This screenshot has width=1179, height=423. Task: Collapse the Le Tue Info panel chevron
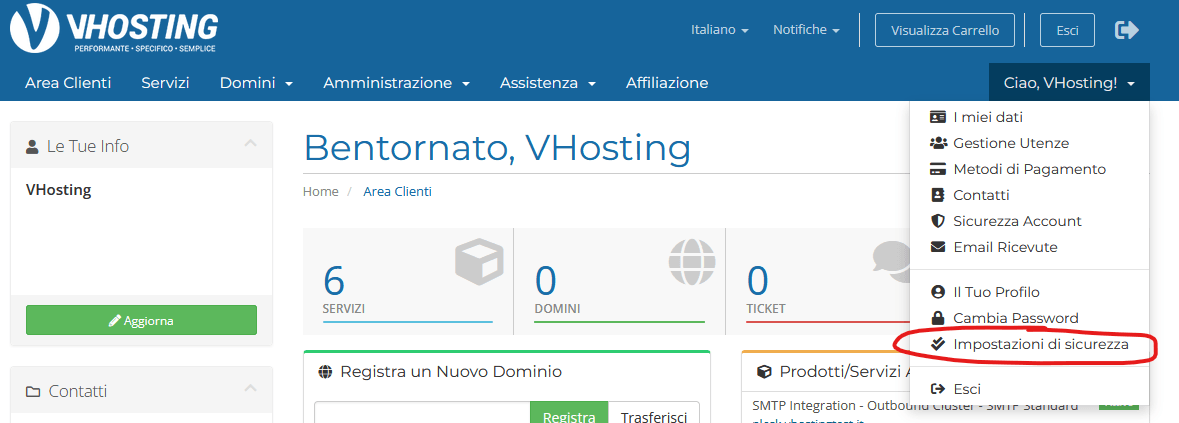click(x=250, y=144)
